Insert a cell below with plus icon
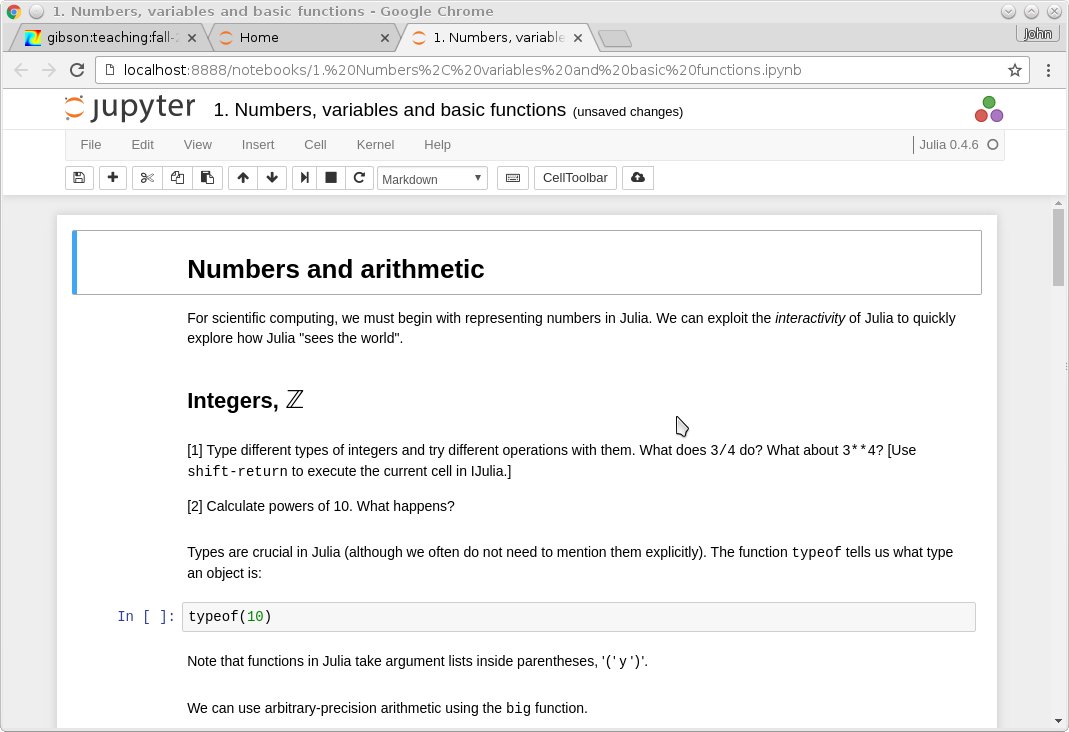This screenshot has height=732, width=1069. 112,178
